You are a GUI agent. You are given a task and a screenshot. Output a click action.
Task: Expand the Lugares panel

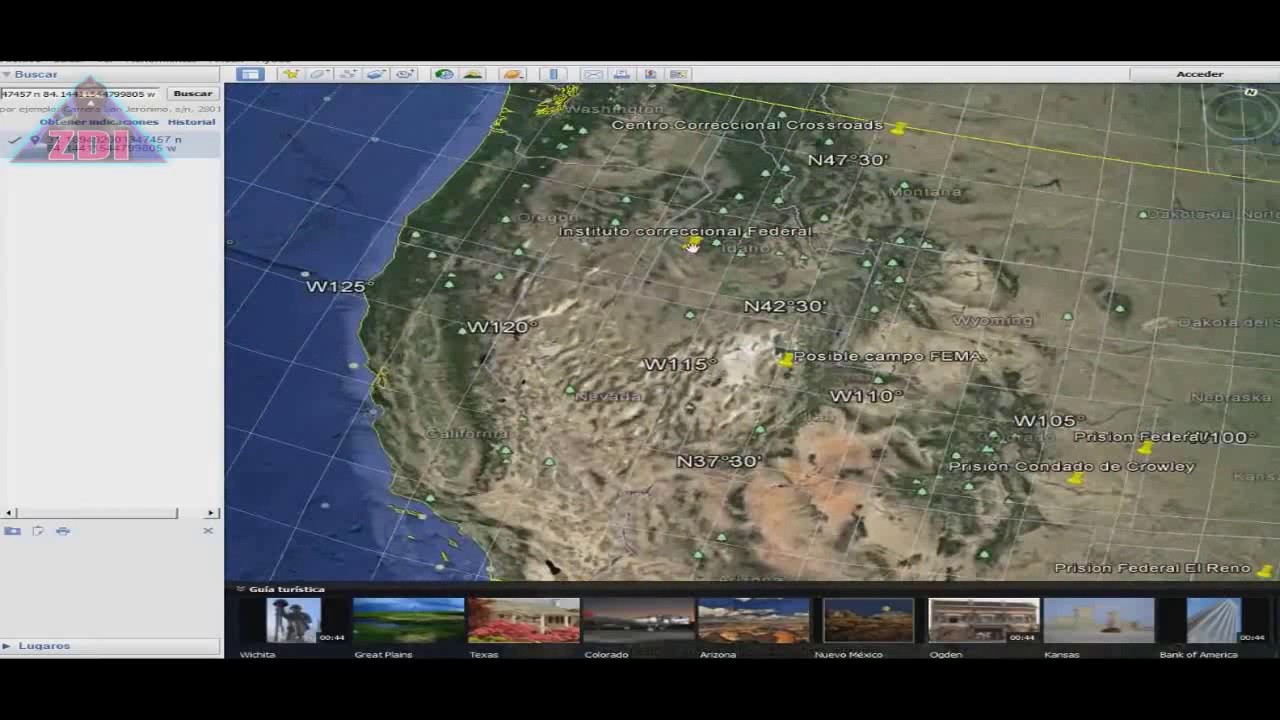coord(6,646)
